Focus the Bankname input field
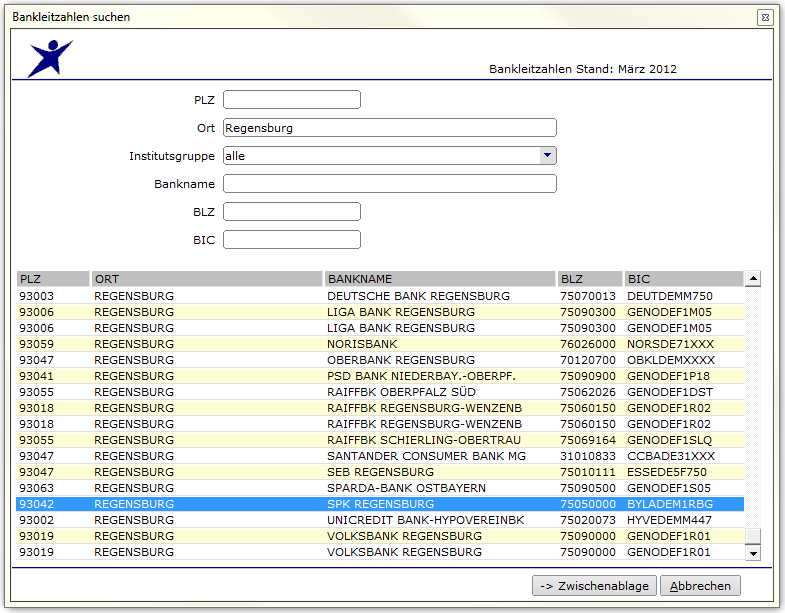The height and width of the screenshot is (613, 785). click(x=389, y=184)
